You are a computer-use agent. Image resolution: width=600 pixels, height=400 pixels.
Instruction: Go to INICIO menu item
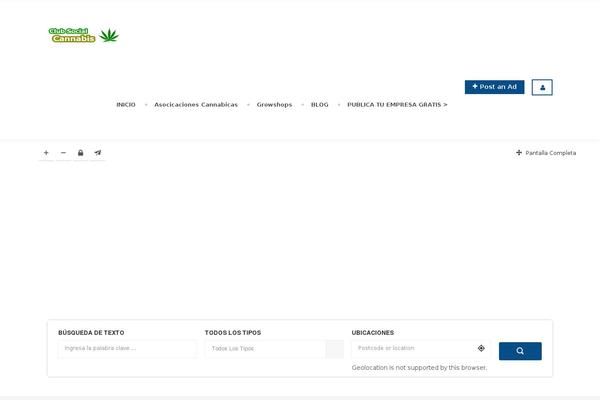tap(126, 104)
